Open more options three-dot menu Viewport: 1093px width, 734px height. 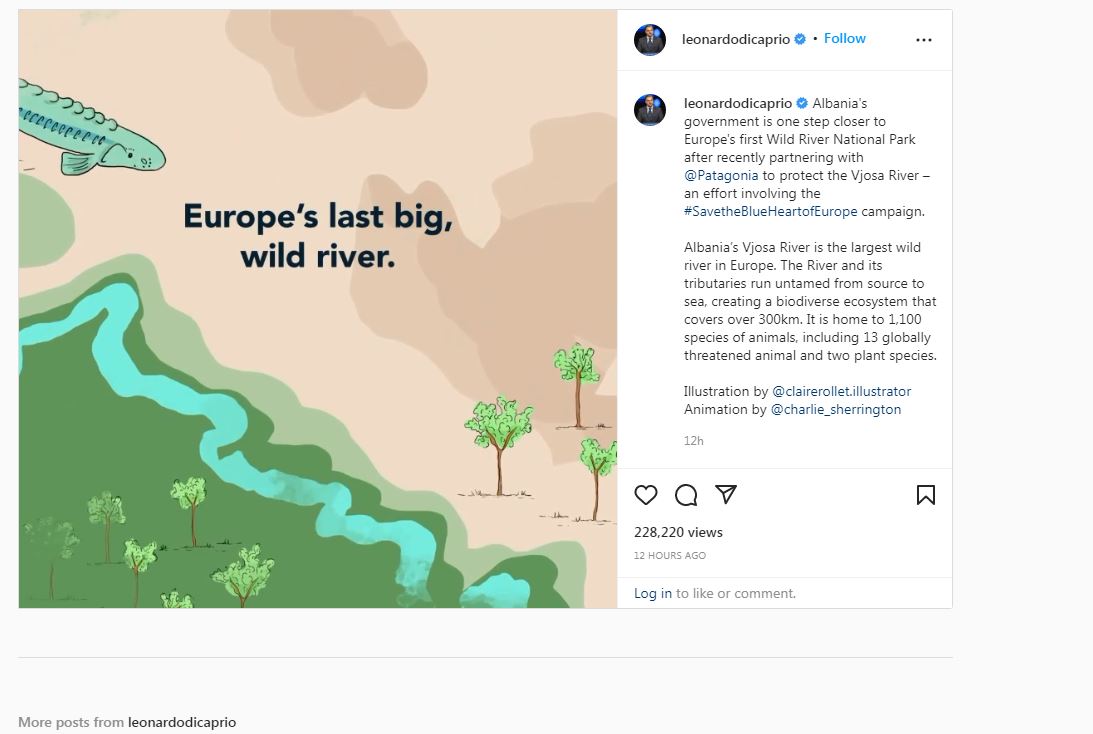pyautogui.click(x=923, y=40)
